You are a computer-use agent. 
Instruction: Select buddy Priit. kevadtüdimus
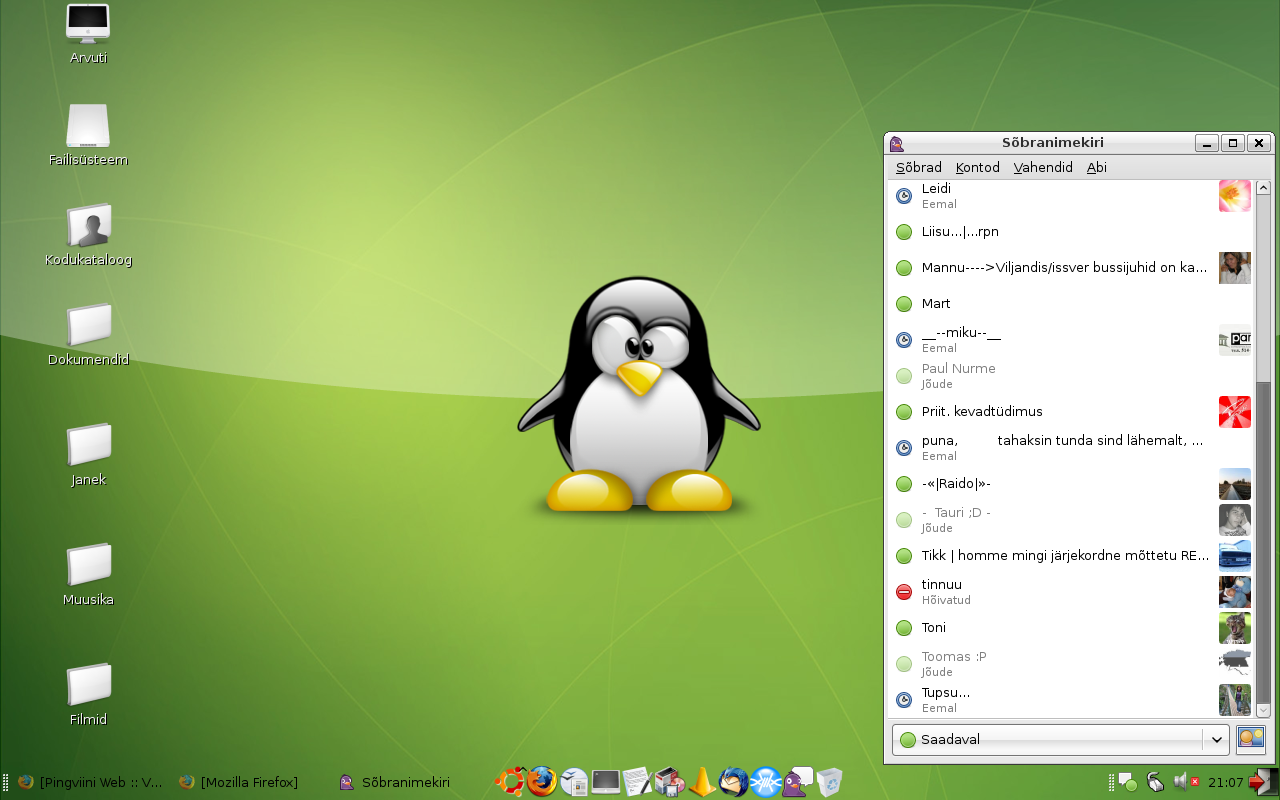1070,412
